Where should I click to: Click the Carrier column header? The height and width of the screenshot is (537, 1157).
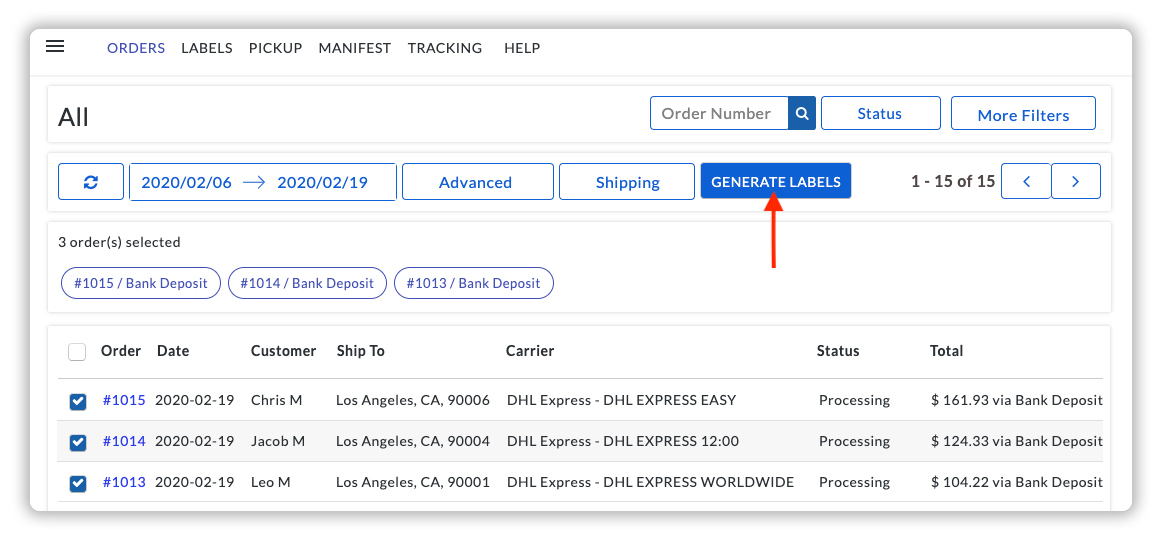(530, 351)
